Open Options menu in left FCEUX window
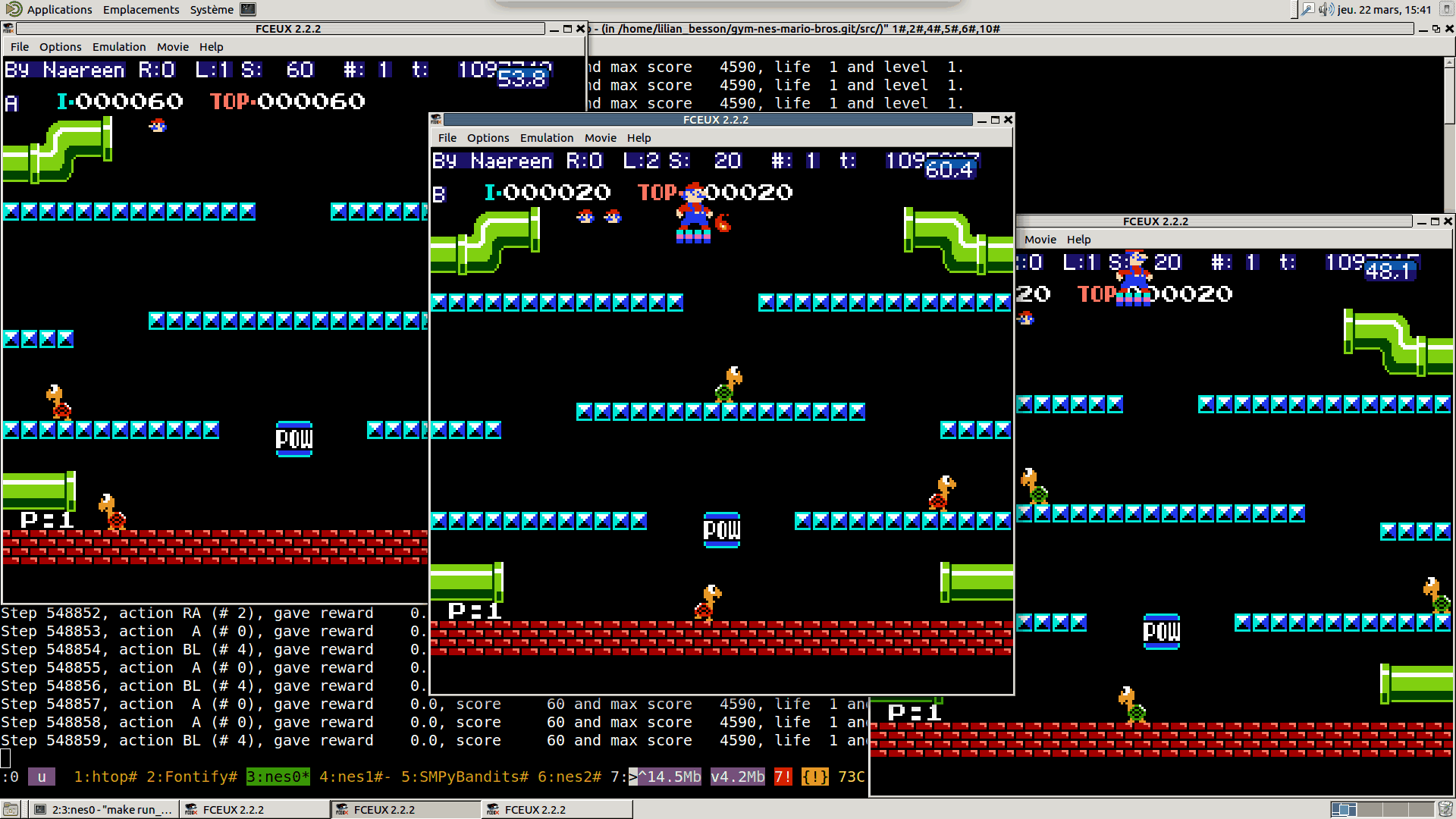 click(60, 46)
